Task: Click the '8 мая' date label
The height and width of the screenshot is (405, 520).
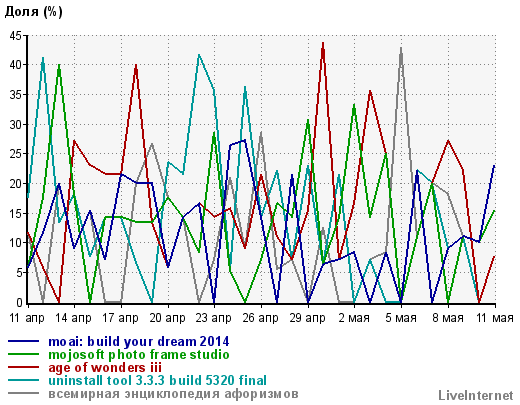Action: coord(448,318)
